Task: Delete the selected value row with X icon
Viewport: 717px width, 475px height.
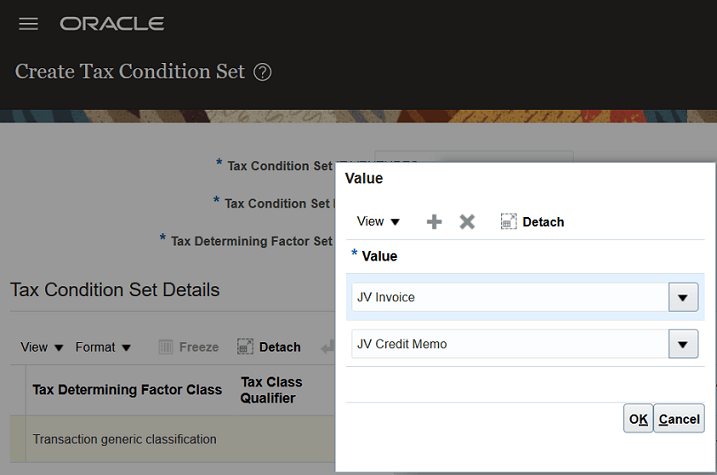Action: pyautogui.click(x=467, y=221)
